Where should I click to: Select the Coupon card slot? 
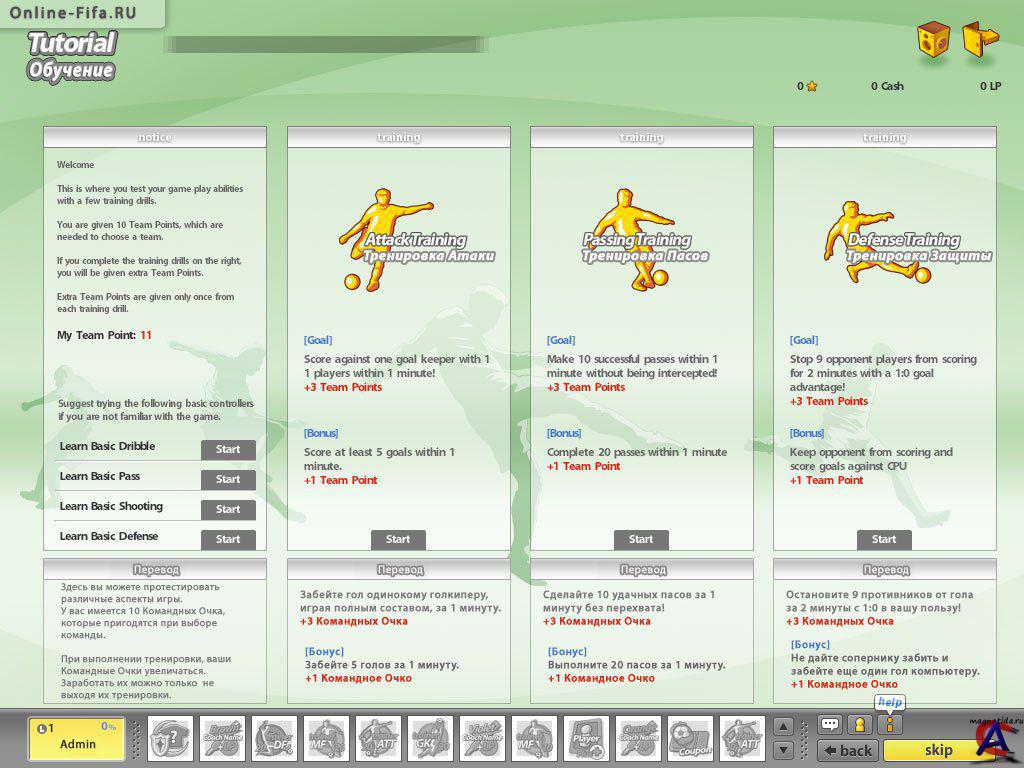point(689,738)
